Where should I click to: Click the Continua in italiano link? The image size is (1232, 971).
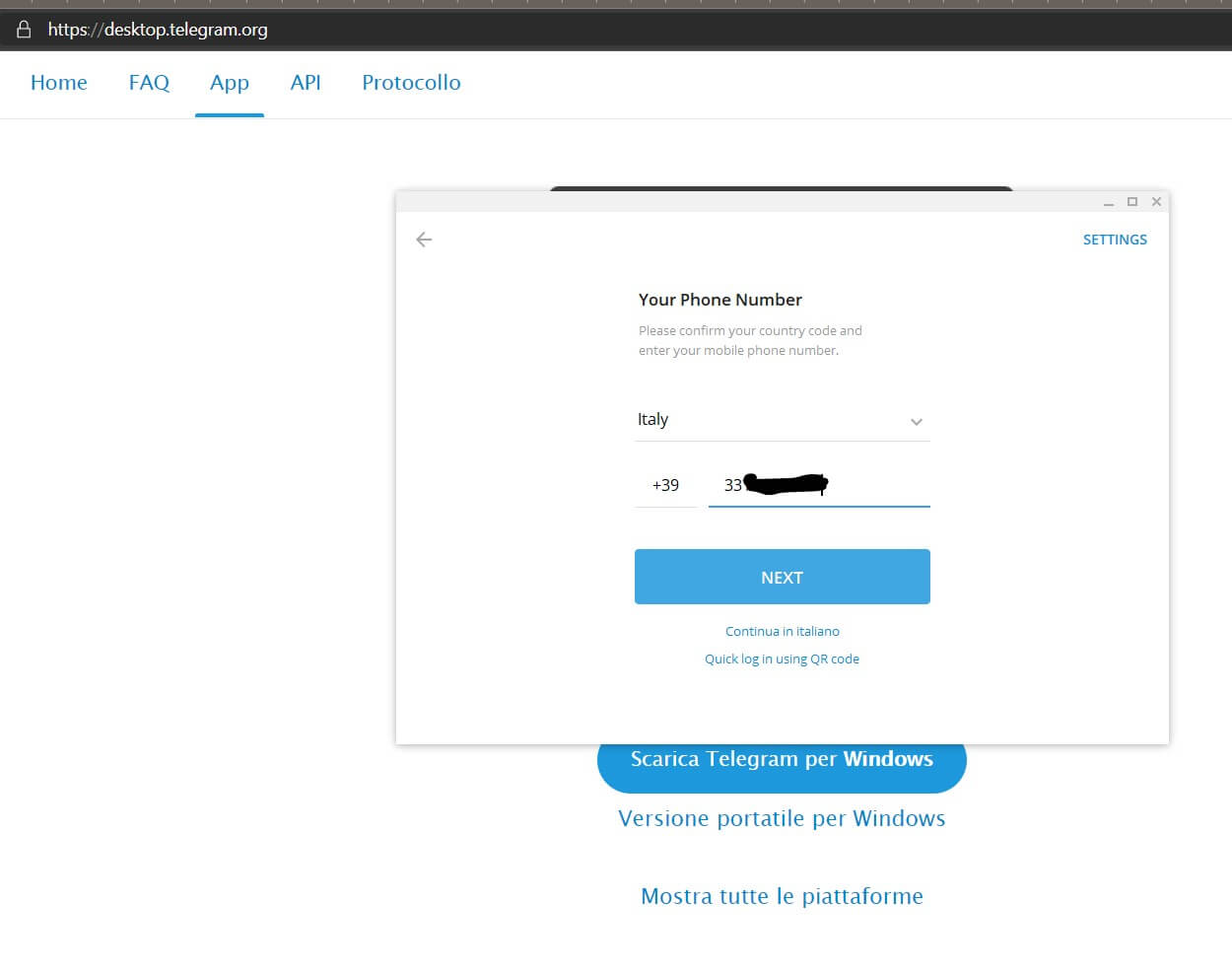(x=782, y=631)
